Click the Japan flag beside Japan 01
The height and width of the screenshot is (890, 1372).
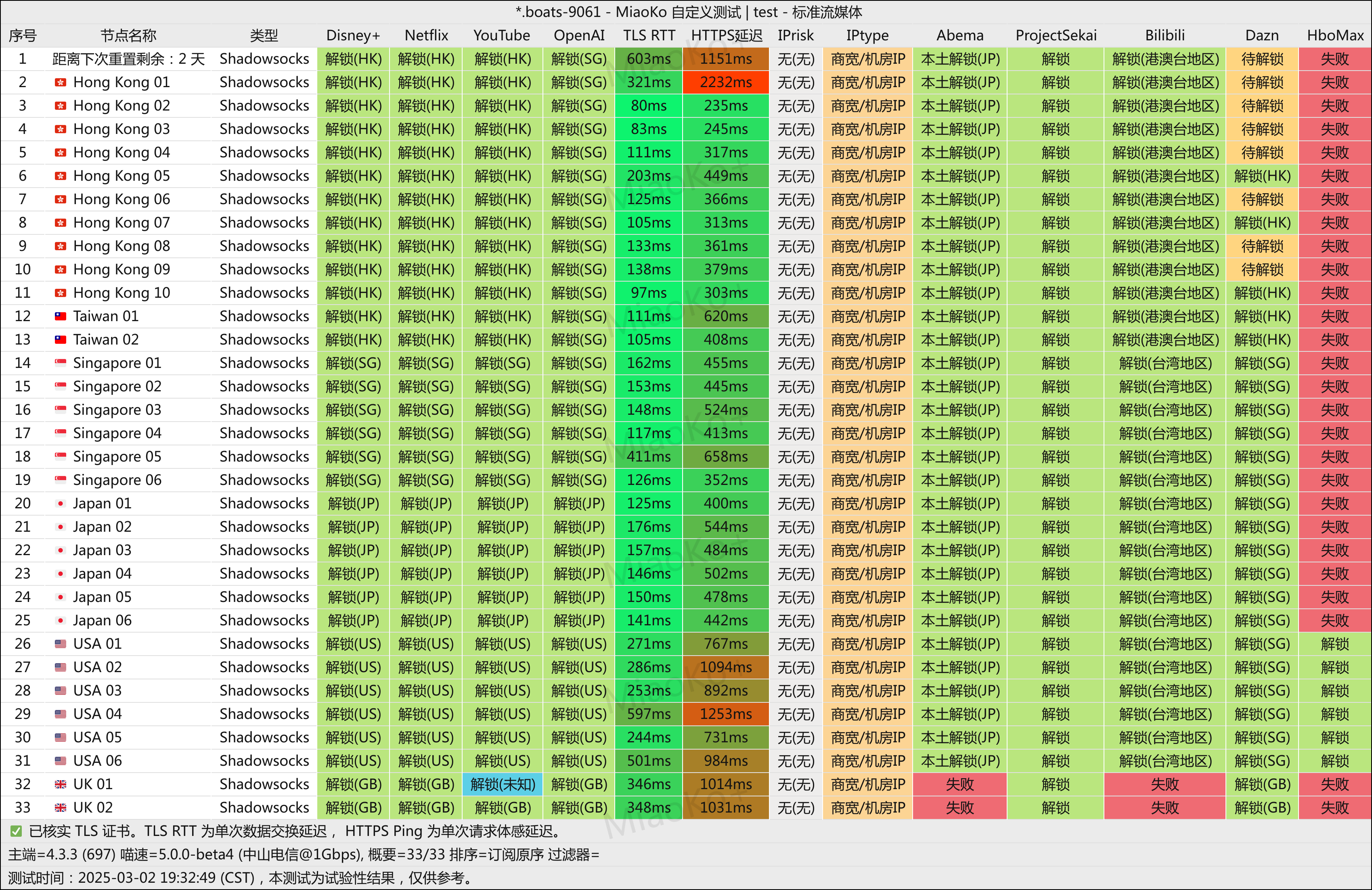click(x=60, y=503)
